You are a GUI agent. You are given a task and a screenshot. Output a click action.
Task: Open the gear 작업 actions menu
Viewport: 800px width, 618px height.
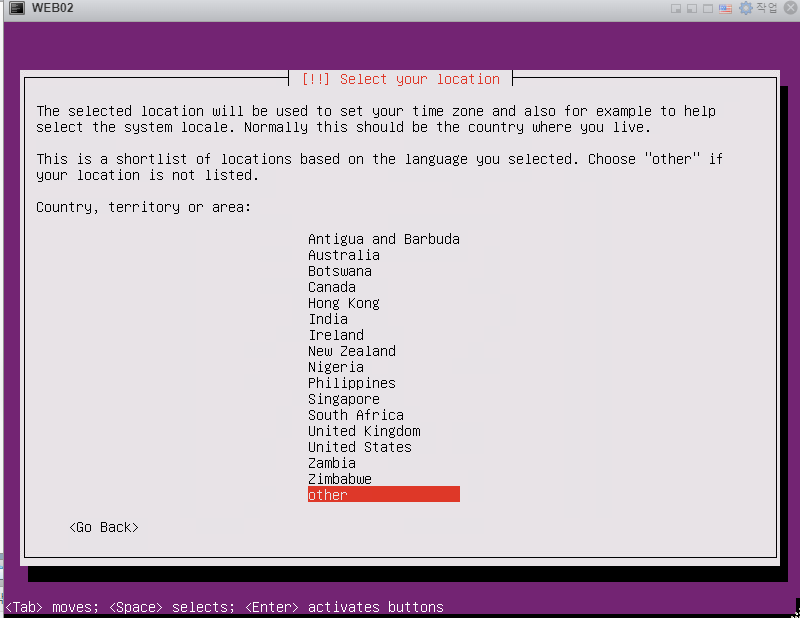click(758, 8)
